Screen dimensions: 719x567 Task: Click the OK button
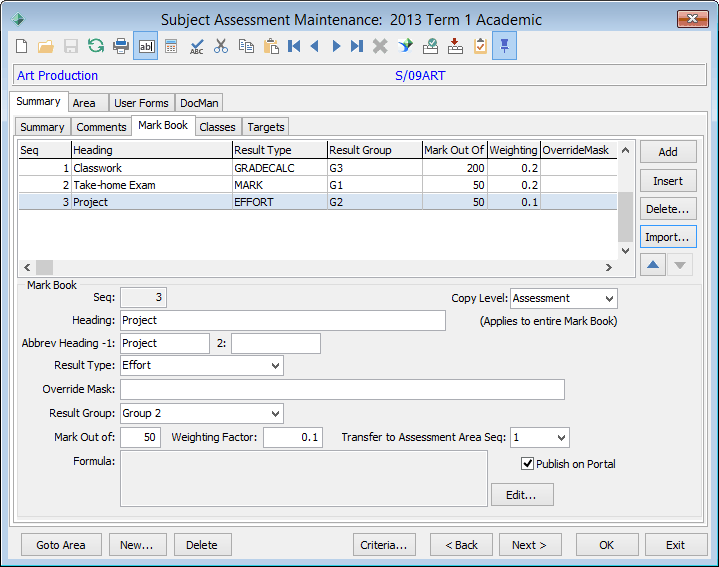[x=607, y=545]
